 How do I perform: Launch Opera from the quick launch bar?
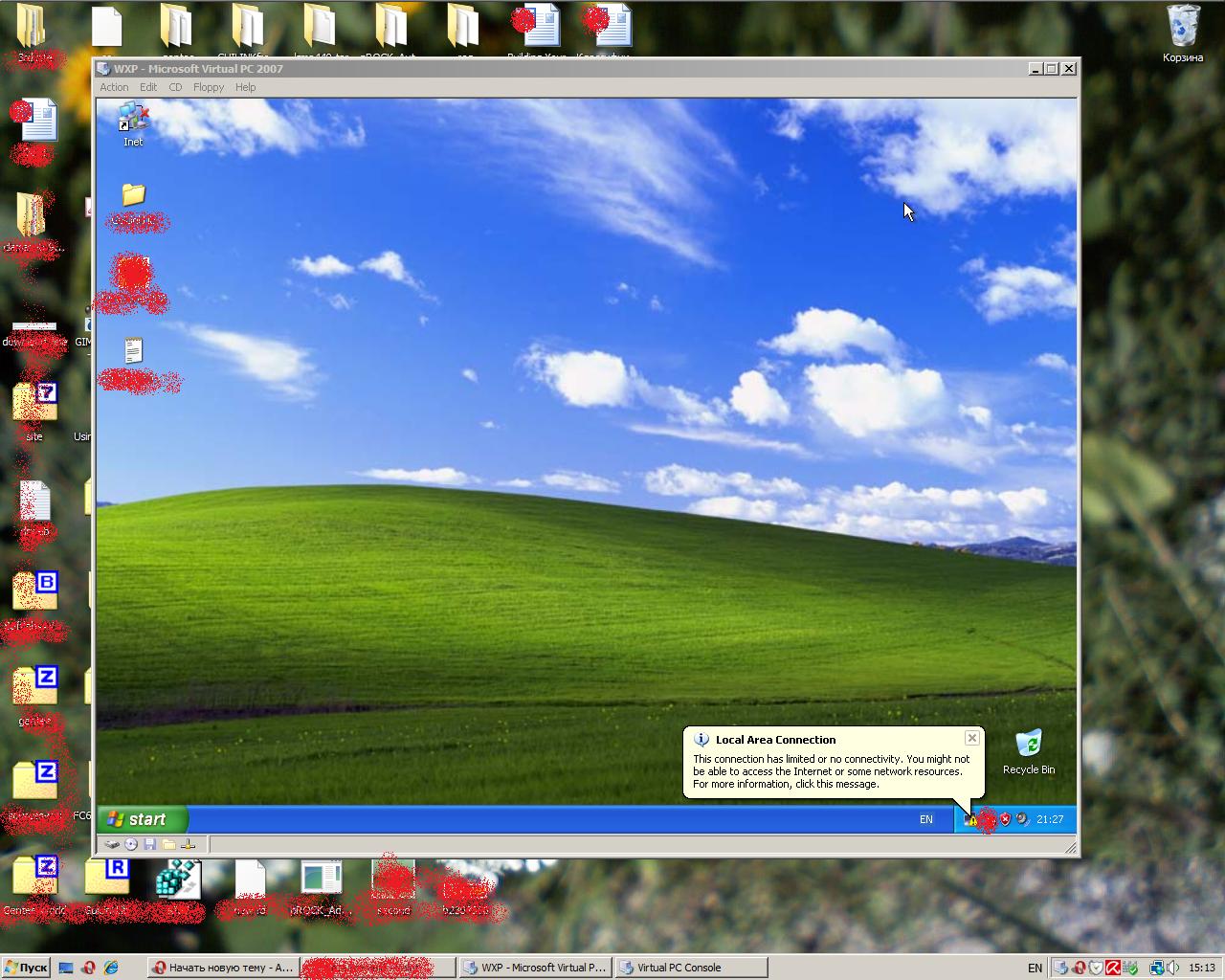point(88,968)
